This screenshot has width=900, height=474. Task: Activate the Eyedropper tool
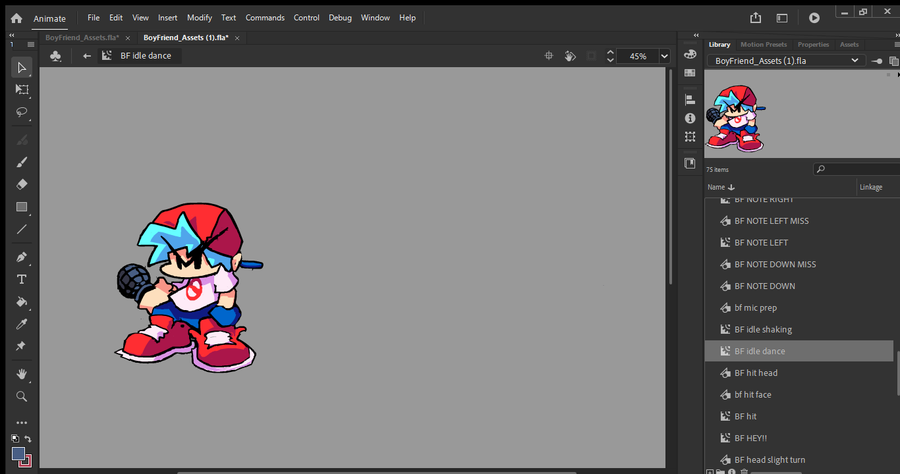[x=22, y=324]
